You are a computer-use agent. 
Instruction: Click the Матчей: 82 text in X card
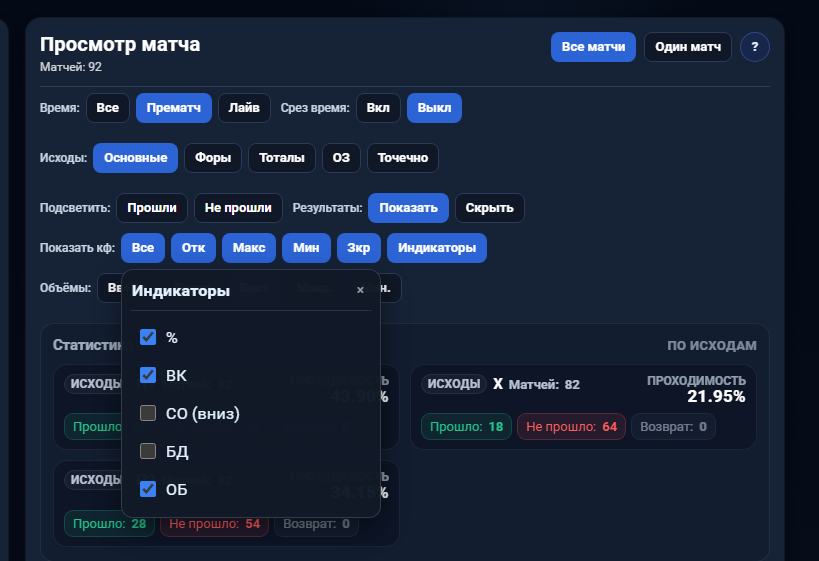click(x=544, y=384)
